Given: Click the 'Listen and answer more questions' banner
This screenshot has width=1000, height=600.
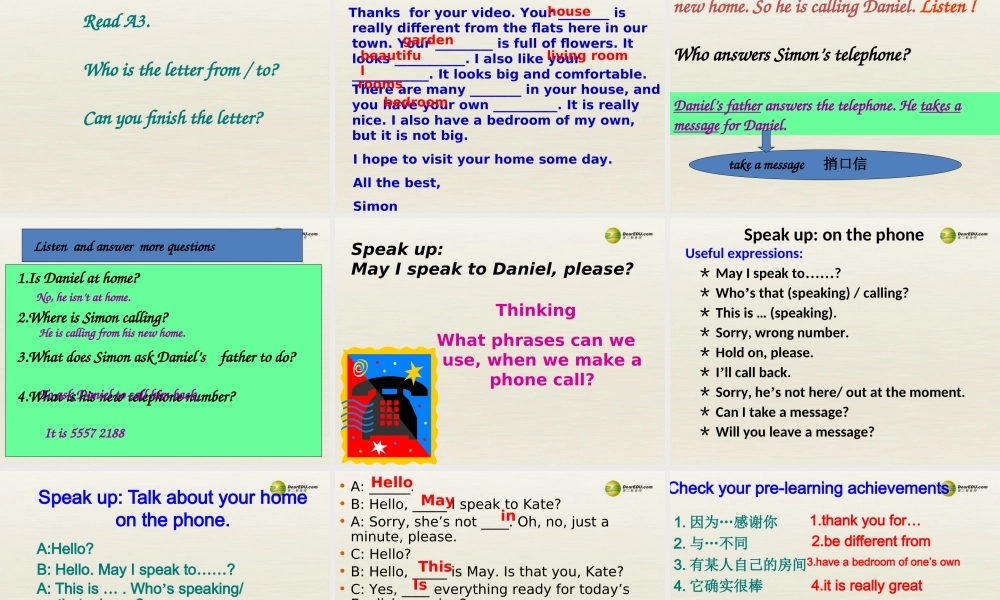Looking at the screenshot, I should coord(162,246).
